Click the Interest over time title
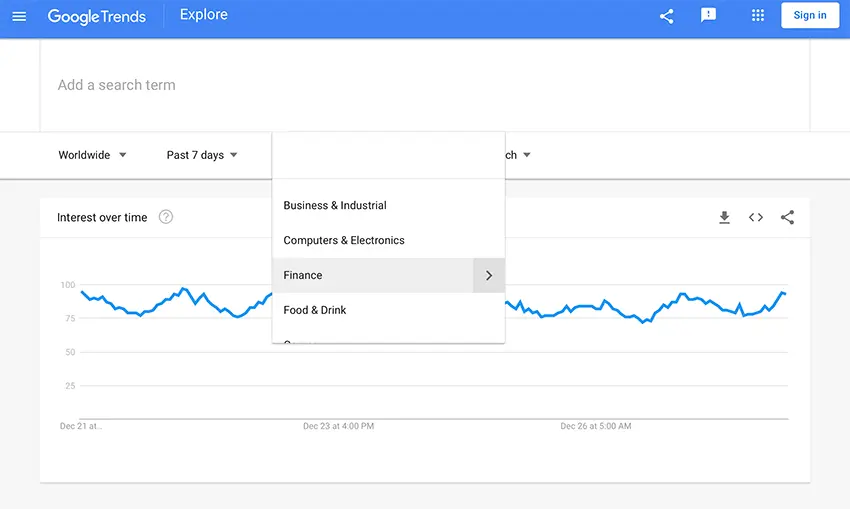Viewport: 850px width, 509px height. point(102,217)
